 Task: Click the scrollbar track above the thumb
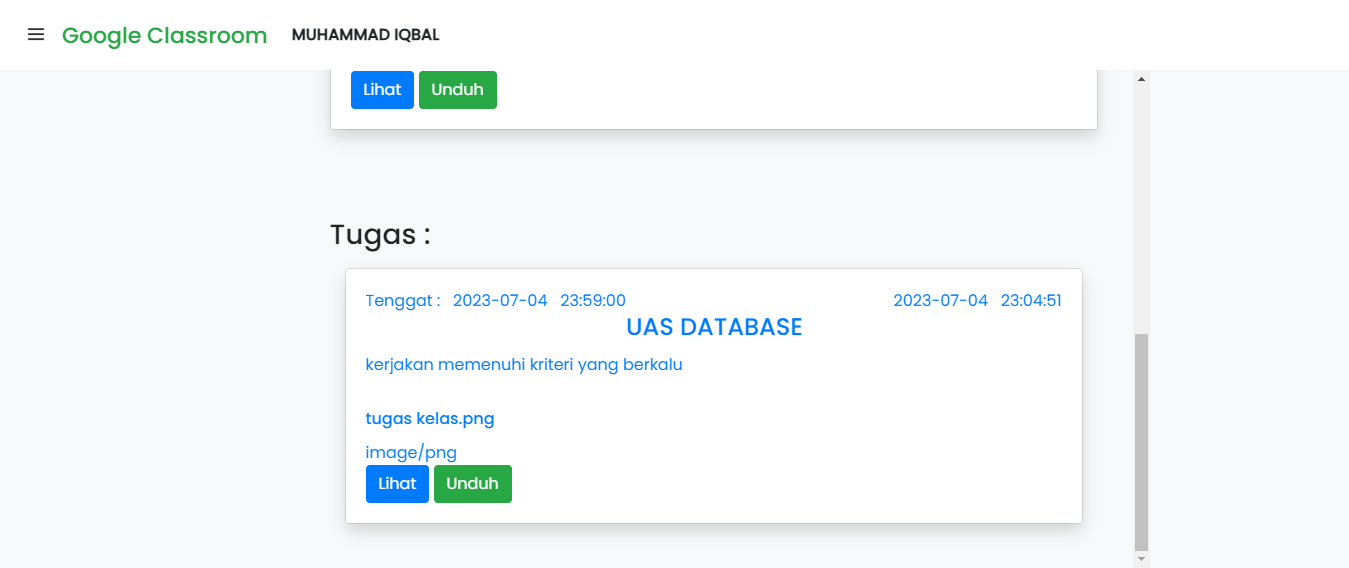click(x=1141, y=200)
